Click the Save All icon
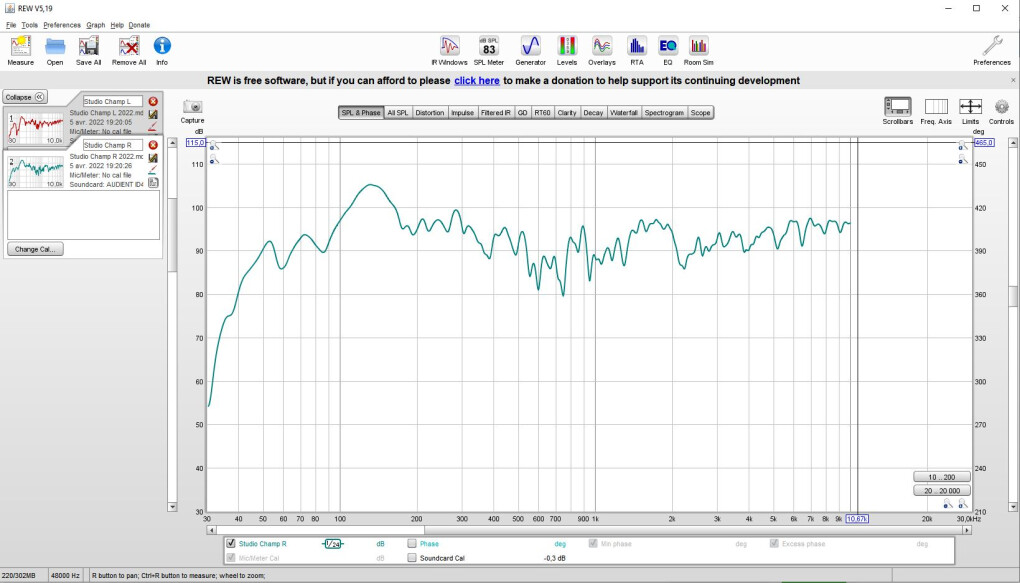The image size is (1020, 583). pyautogui.click(x=88, y=46)
